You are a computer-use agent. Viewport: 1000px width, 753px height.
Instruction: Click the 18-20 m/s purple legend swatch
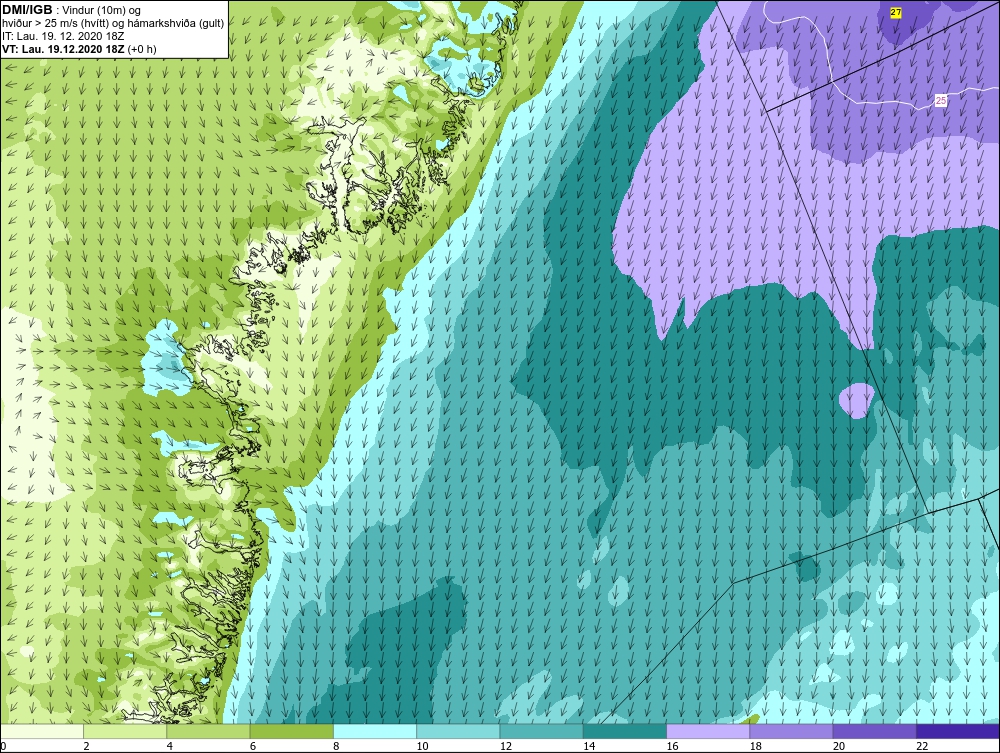[791, 731]
